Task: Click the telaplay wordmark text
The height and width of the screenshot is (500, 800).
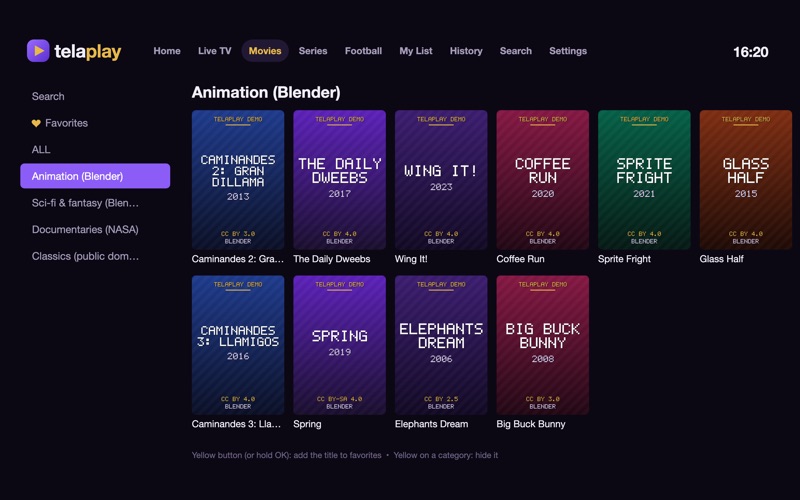Action: tap(88, 51)
